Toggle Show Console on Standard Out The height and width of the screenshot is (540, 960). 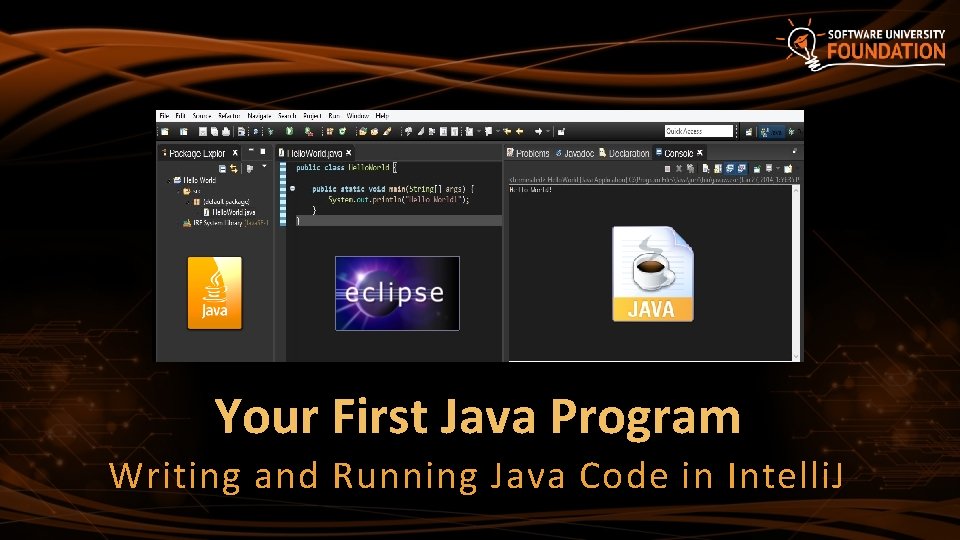[x=730, y=168]
